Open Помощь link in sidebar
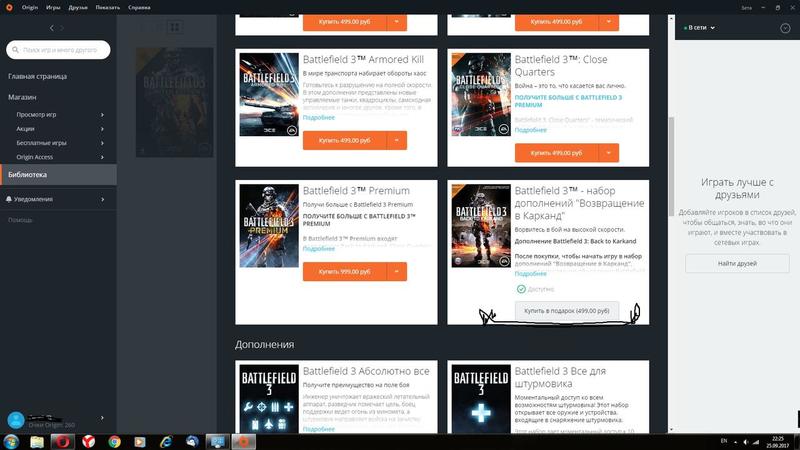Image resolution: width=800 pixels, height=450 pixels. [20, 220]
